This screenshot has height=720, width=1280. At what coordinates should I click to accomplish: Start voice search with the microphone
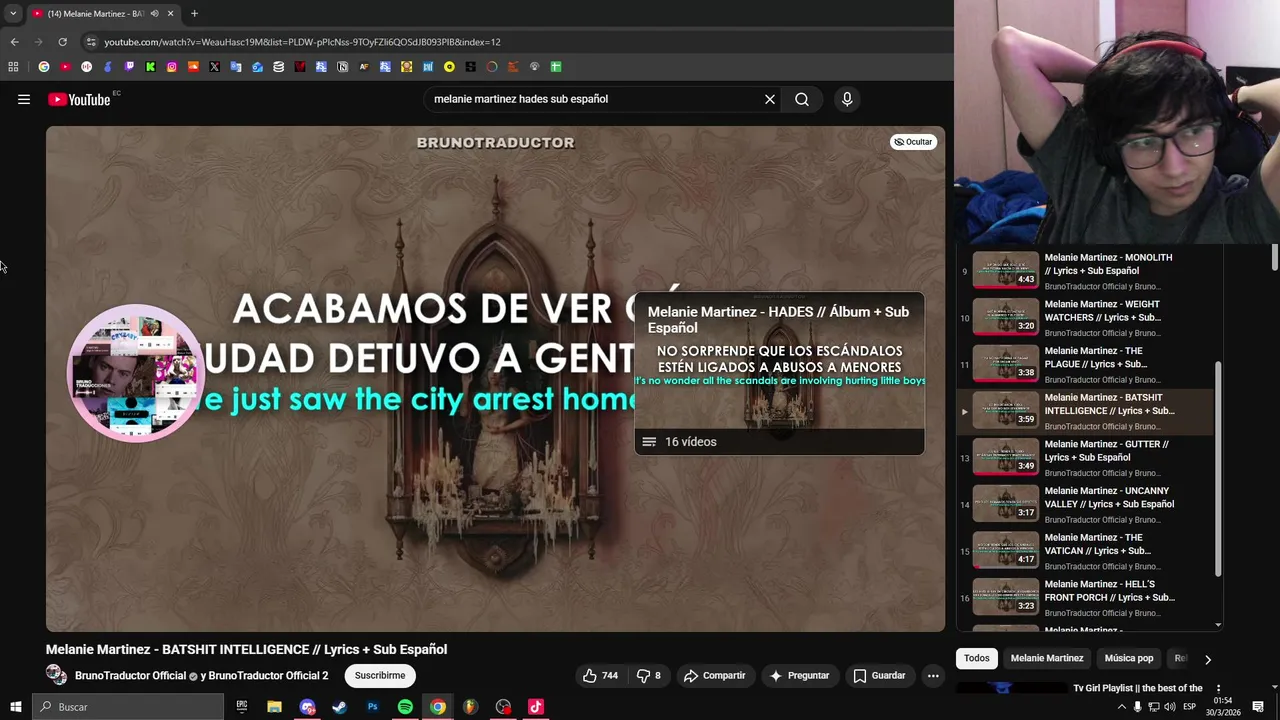click(847, 99)
